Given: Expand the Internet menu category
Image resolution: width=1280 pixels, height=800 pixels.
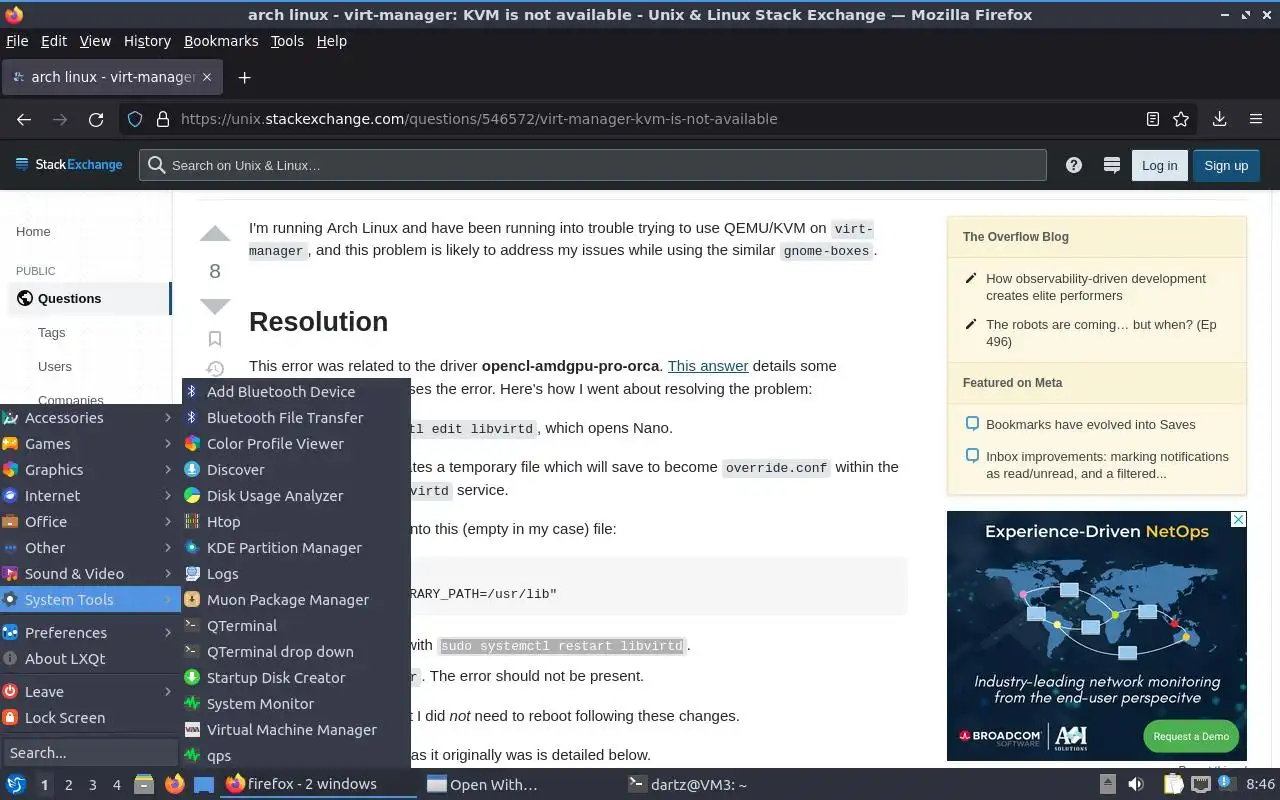Looking at the screenshot, I should (x=90, y=496).
